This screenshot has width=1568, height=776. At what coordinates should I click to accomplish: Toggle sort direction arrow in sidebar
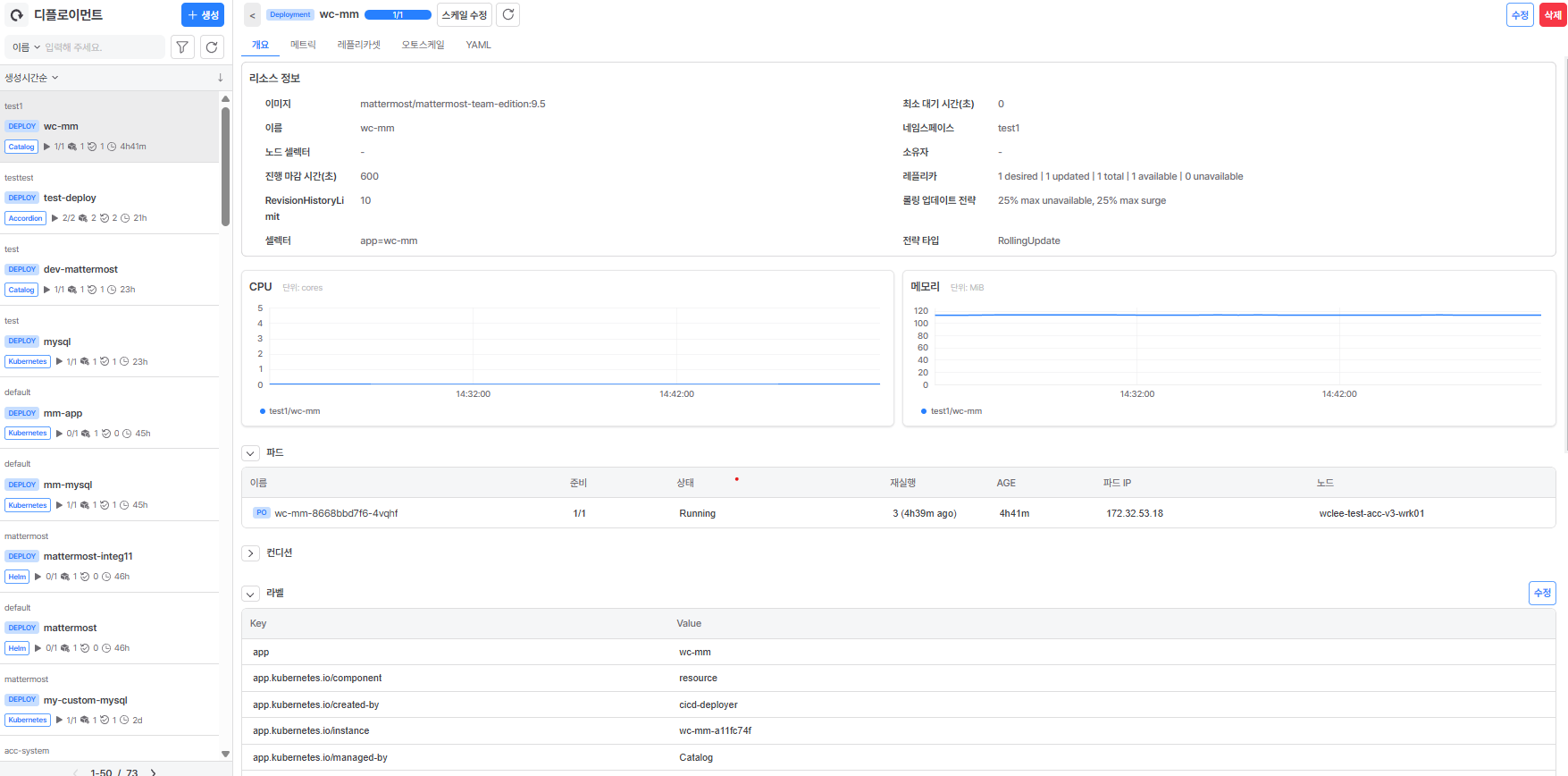(x=220, y=78)
